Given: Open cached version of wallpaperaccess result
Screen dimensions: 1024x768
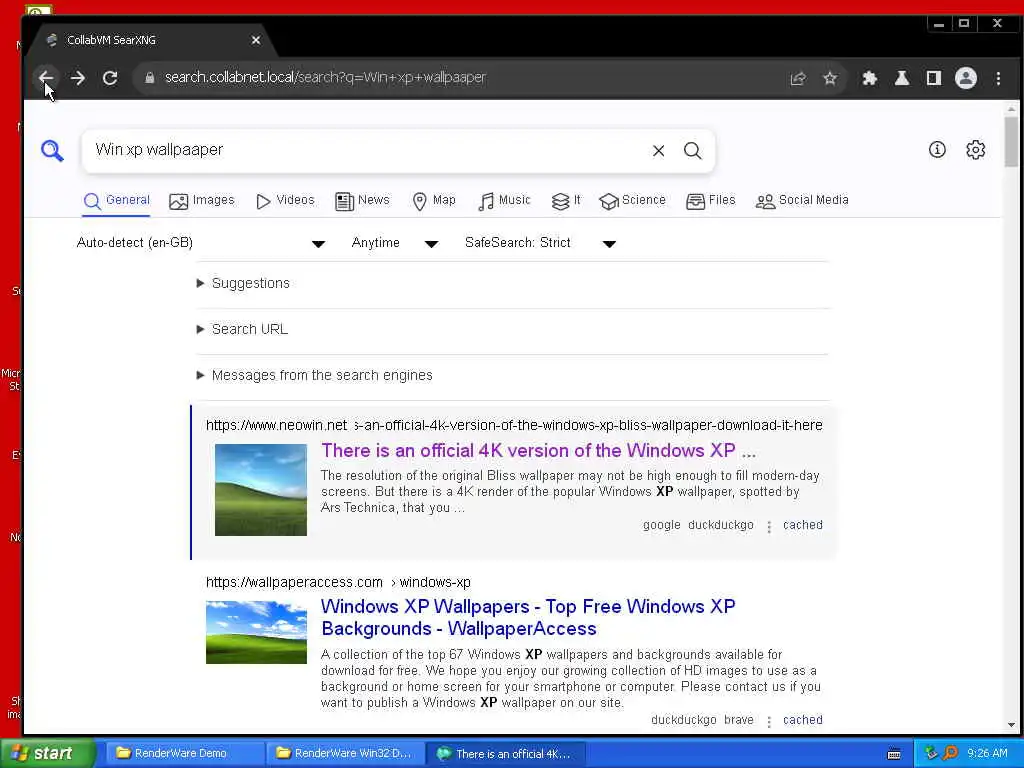Looking at the screenshot, I should pyautogui.click(x=803, y=720).
